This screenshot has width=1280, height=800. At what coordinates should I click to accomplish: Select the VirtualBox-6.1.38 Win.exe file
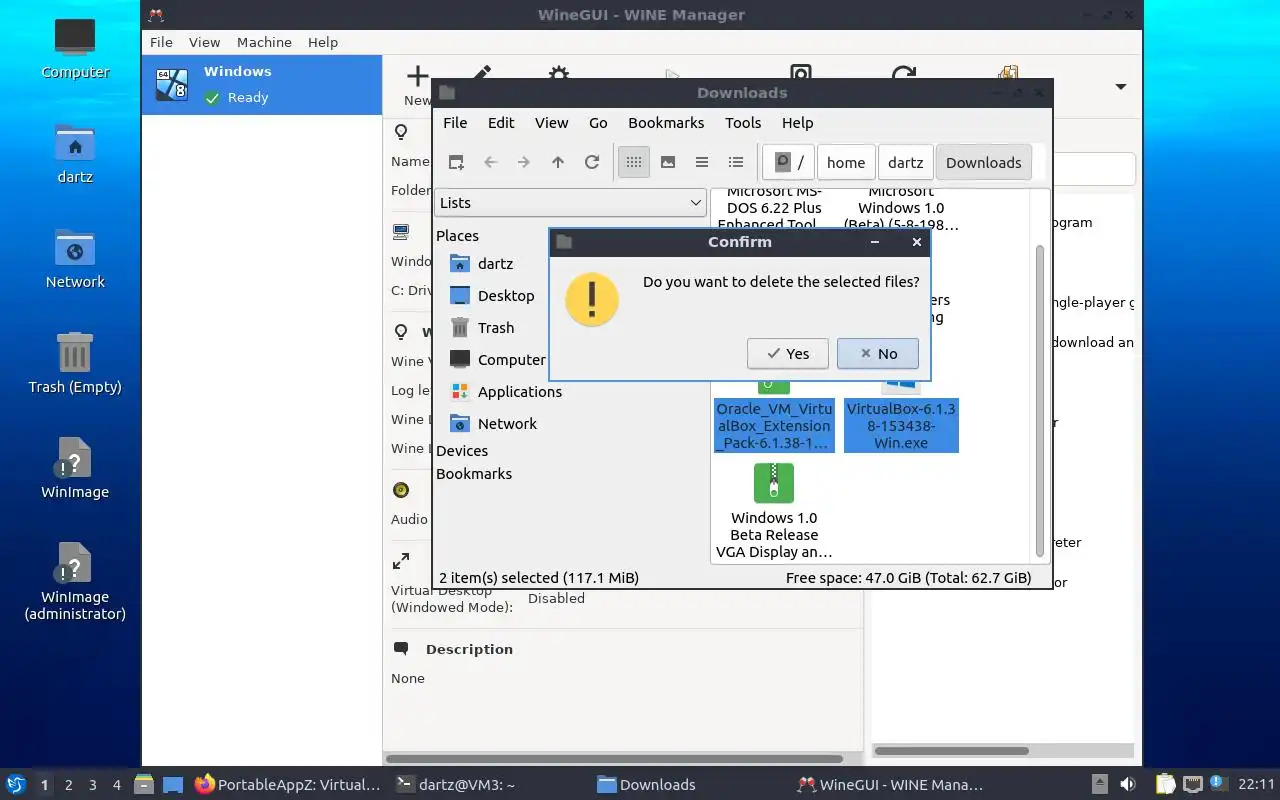[x=901, y=425]
